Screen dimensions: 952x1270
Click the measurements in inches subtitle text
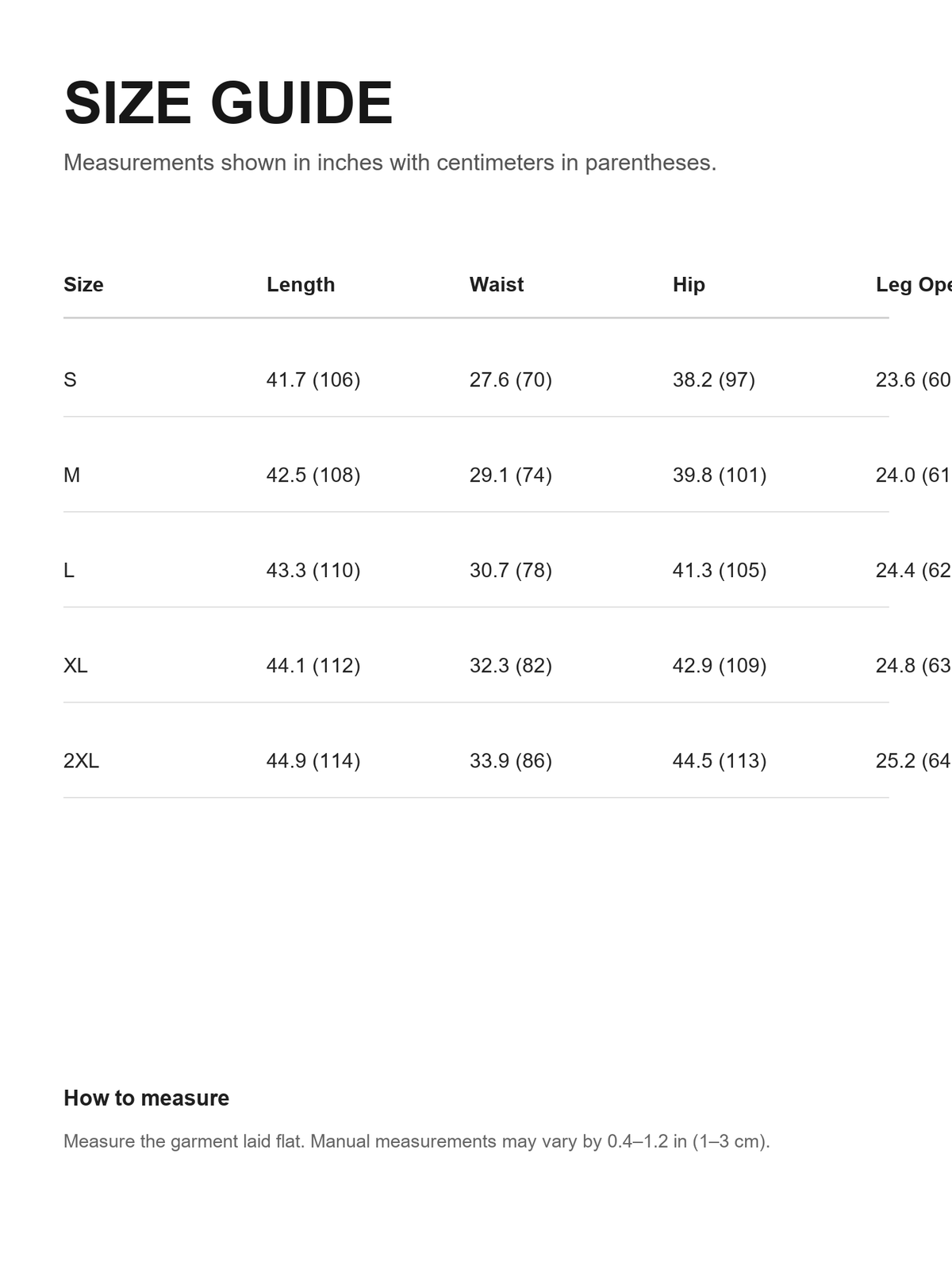tap(390, 163)
